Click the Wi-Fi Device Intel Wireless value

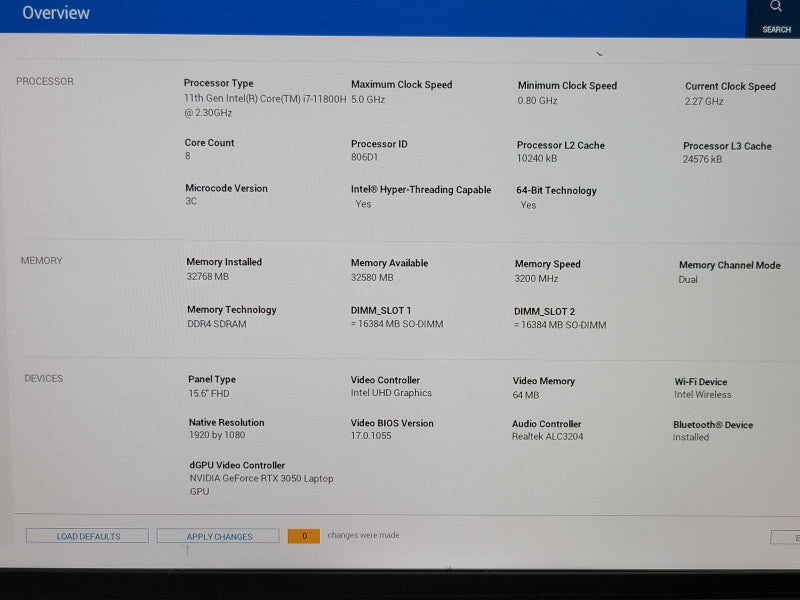[703, 394]
